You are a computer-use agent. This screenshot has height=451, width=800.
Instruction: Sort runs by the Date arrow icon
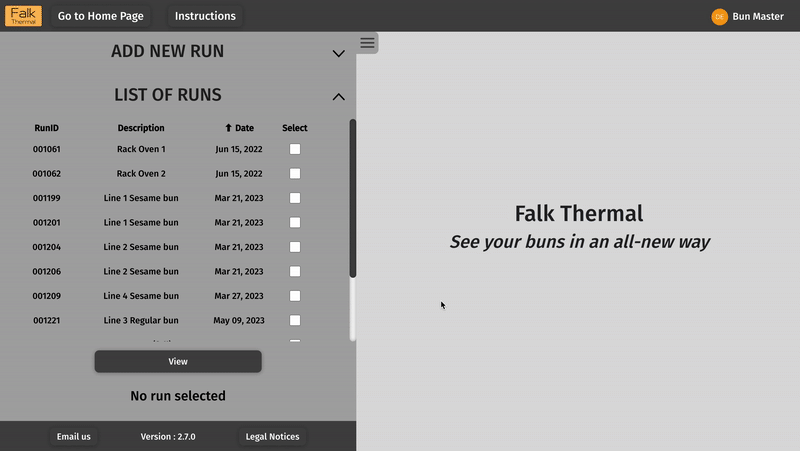pyautogui.click(x=229, y=128)
